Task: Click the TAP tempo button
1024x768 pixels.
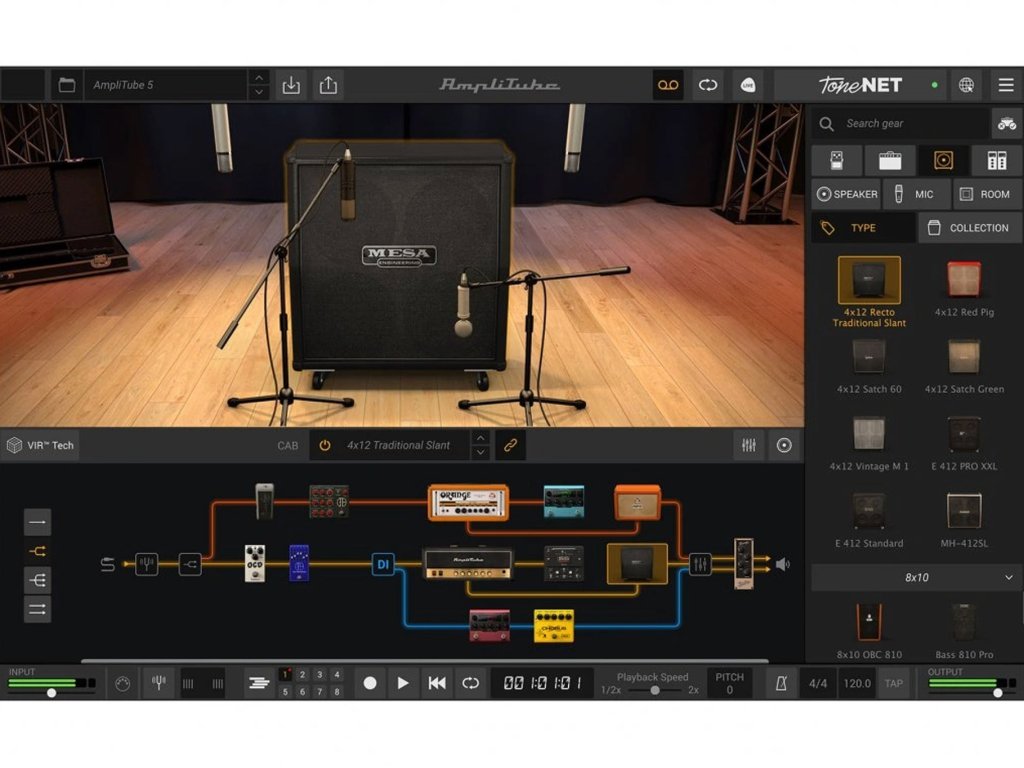Action: (893, 683)
